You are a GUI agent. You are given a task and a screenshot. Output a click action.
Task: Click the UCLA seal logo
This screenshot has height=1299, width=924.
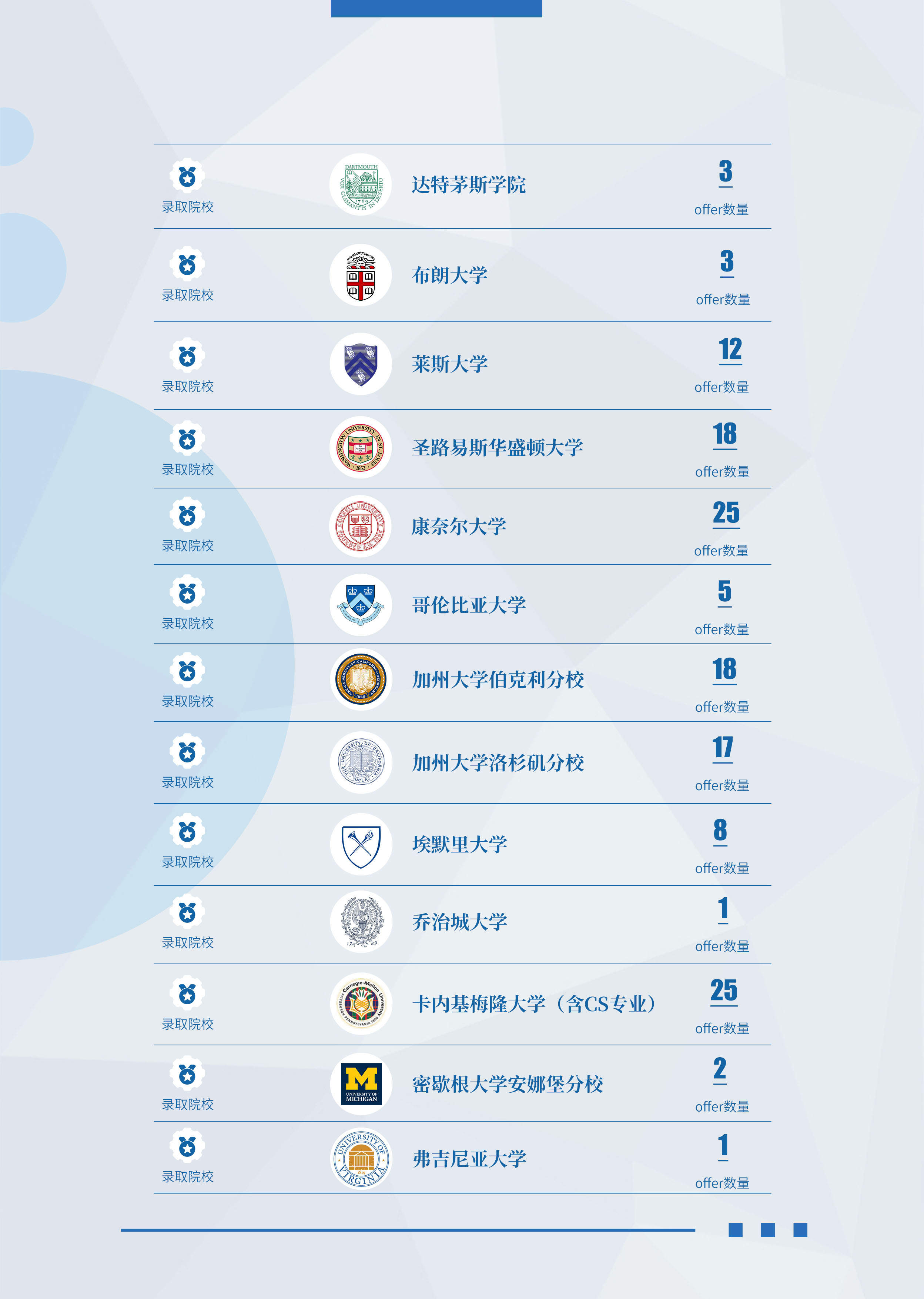361,762
